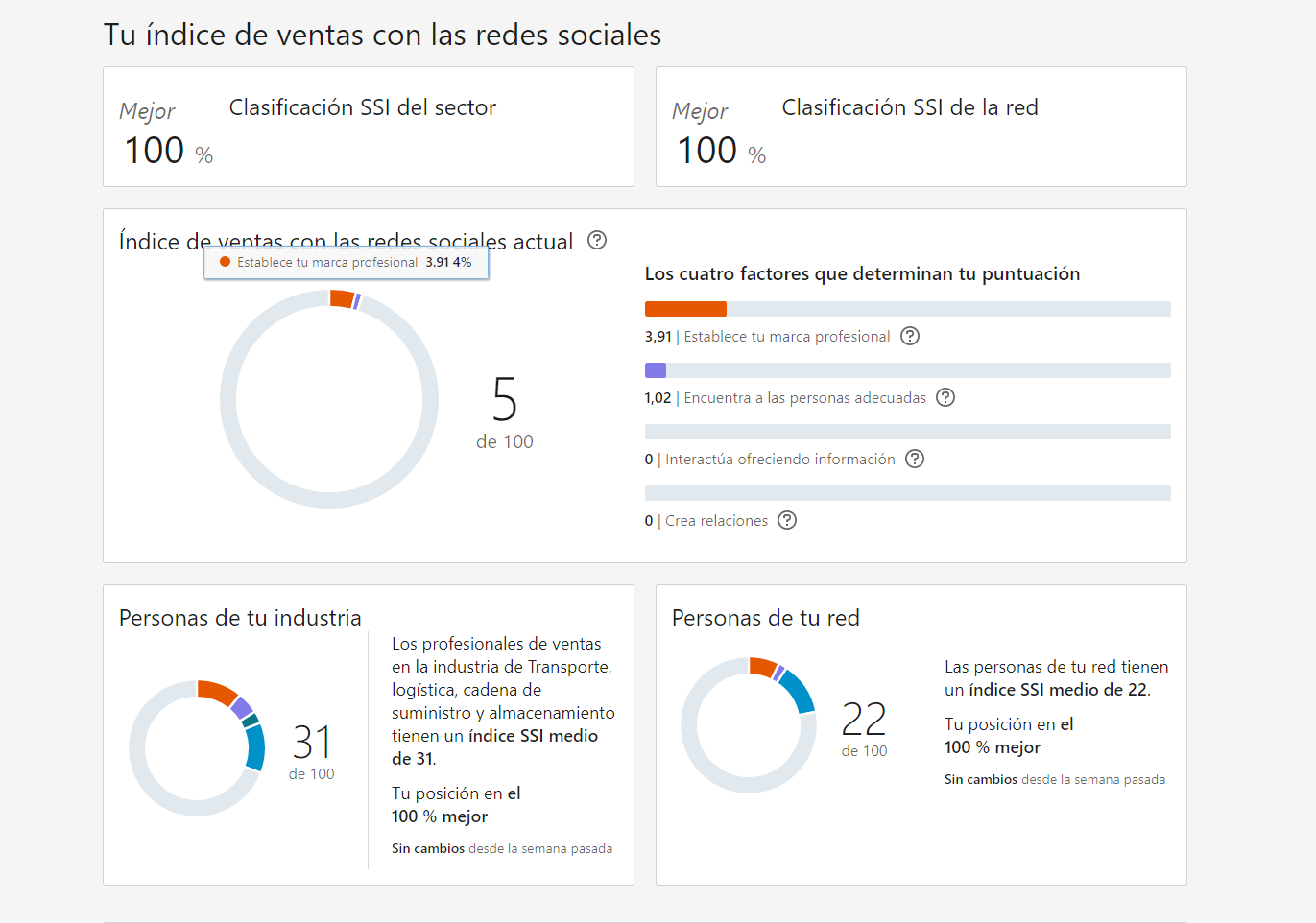Click 'Sin cambios desde la semana pasada' in network card
This screenshot has width=1316, height=923.
[x=1055, y=780]
